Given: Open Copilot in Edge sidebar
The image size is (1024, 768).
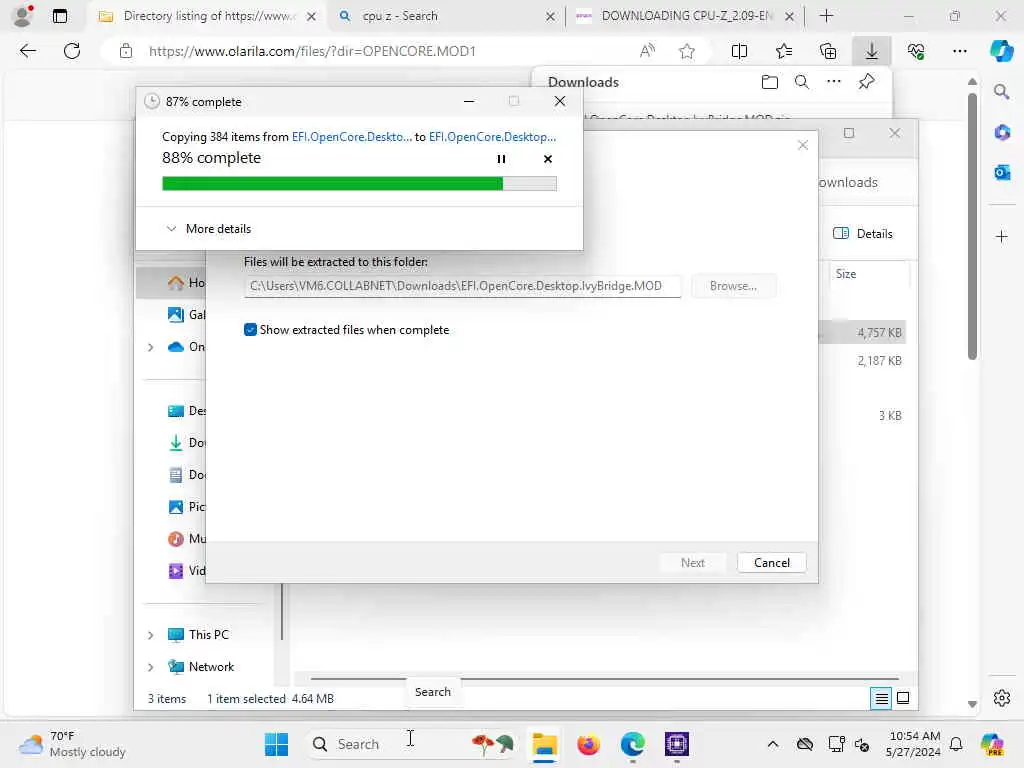Looking at the screenshot, I should pos(1001,51).
